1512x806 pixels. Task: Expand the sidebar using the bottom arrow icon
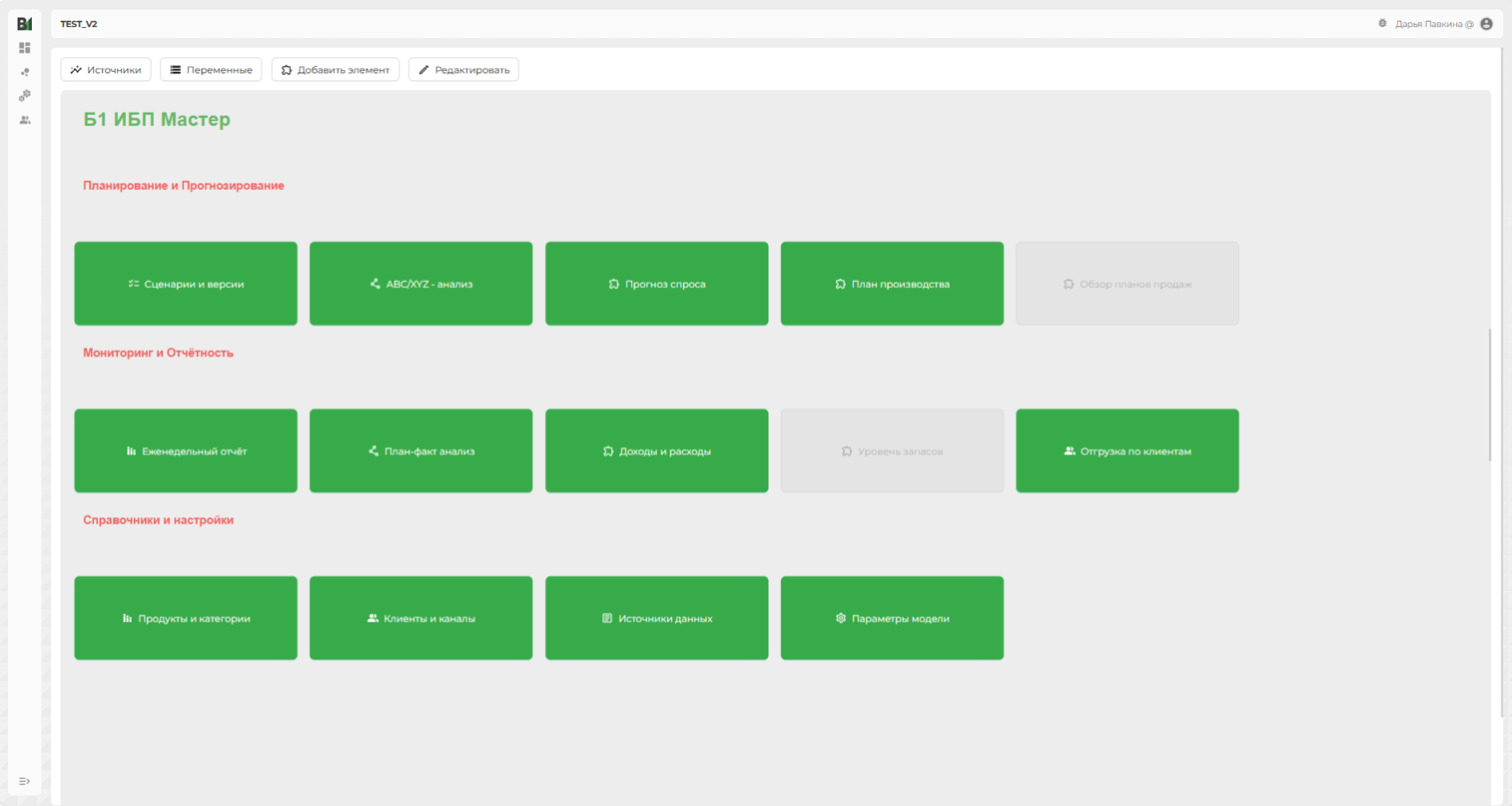pos(25,781)
